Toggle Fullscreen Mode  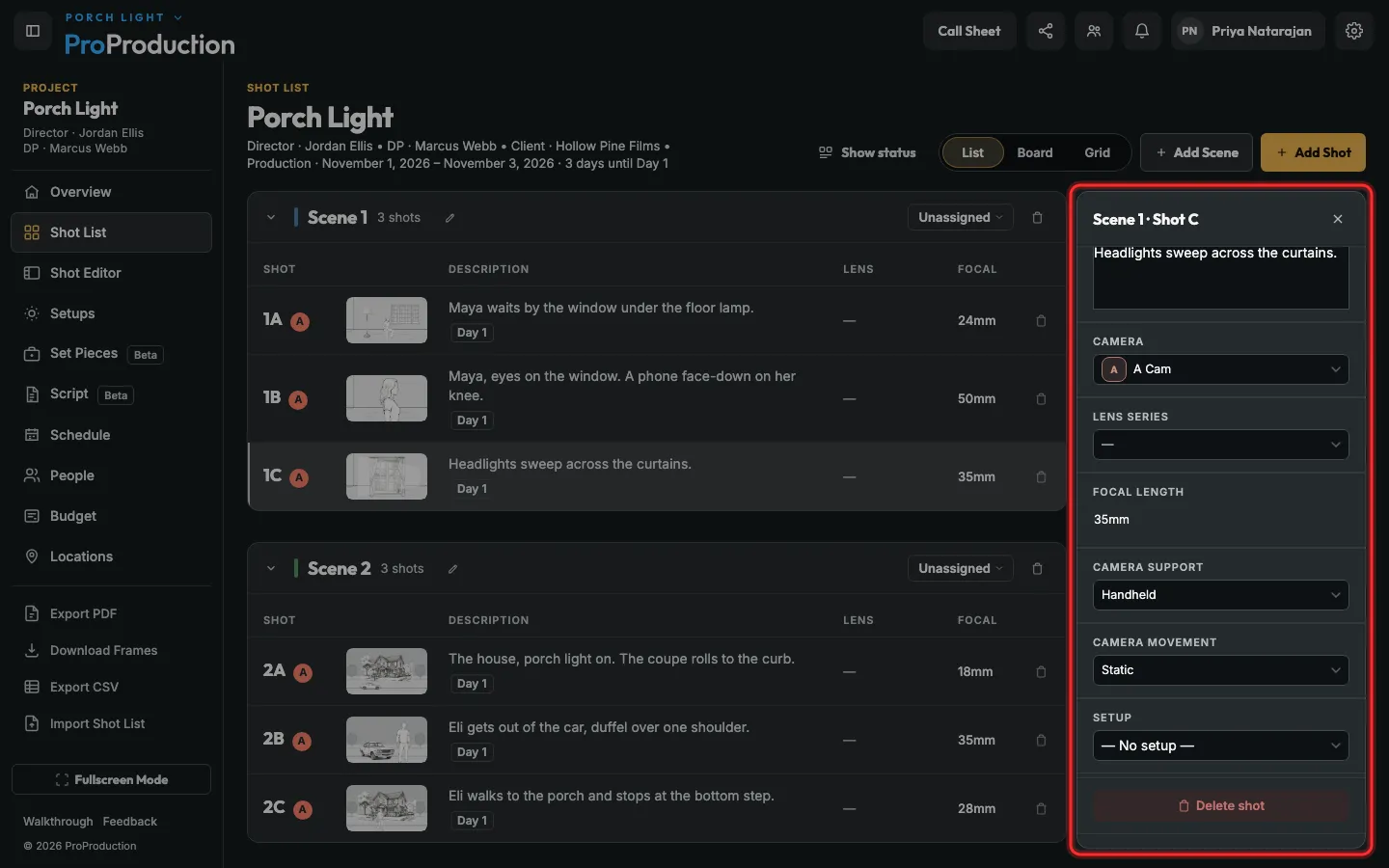[112, 779]
